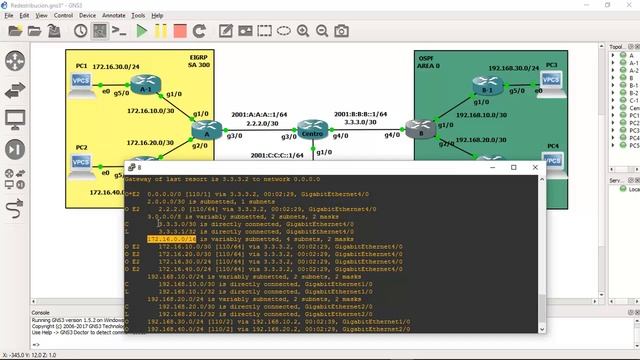Suspend all devices with yellow pause icon
Viewport: 640px width, 360px height.
point(161,31)
